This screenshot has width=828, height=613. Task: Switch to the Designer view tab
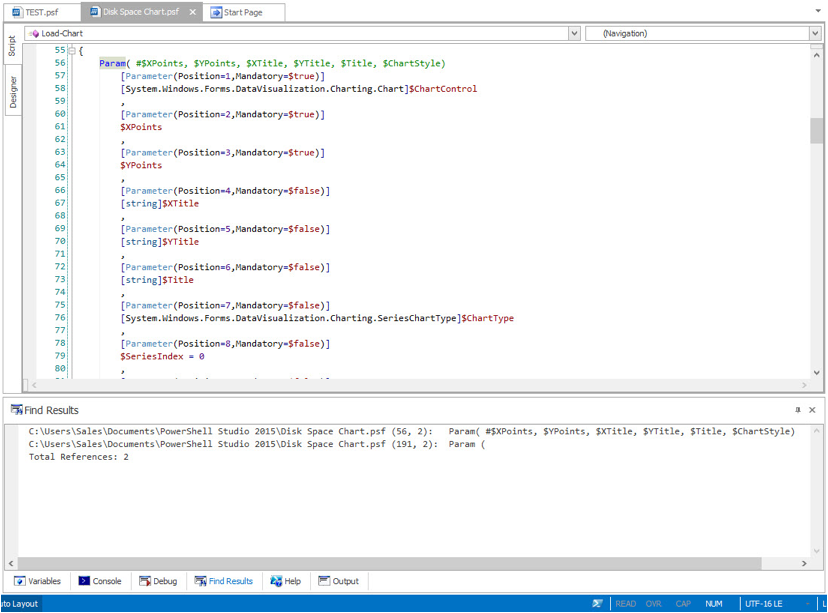[x=13, y=92]
